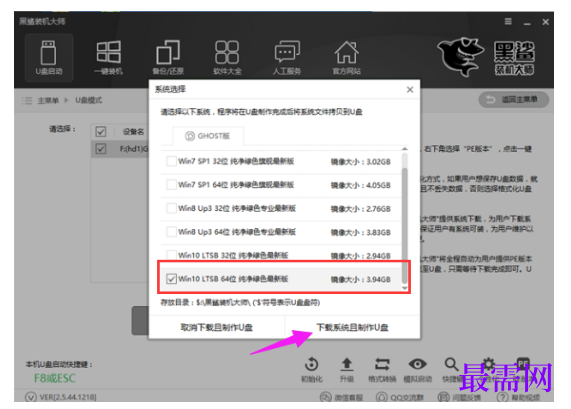
Task: Open 帮助视频 help in the status bar
Action: click(x=519, y=397)
